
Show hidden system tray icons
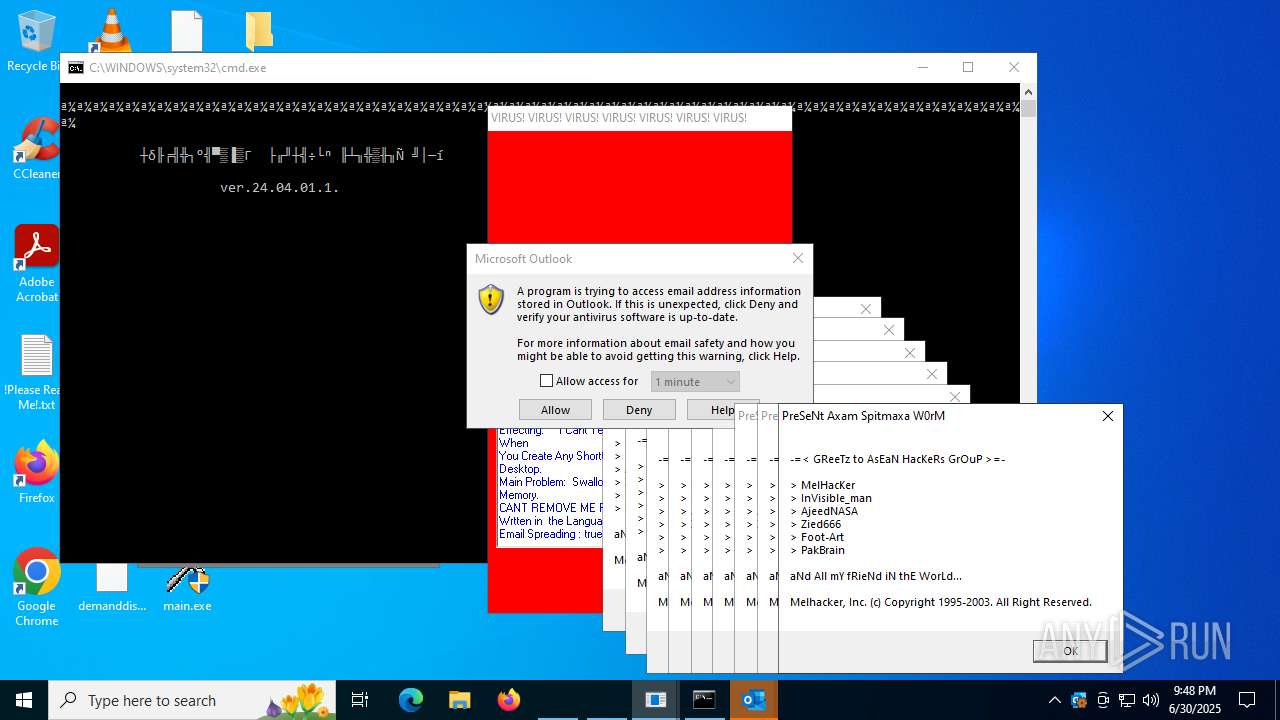[1054, 700]
